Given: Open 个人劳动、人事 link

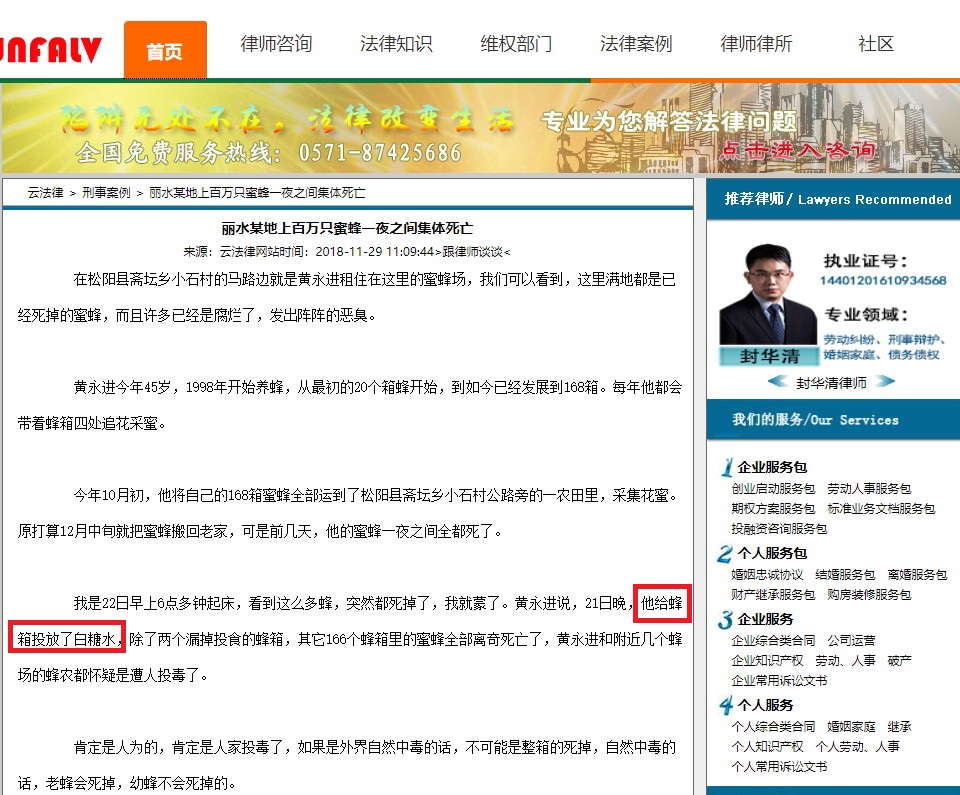Looking at the screenshot, I should click(x=857, y=747).
